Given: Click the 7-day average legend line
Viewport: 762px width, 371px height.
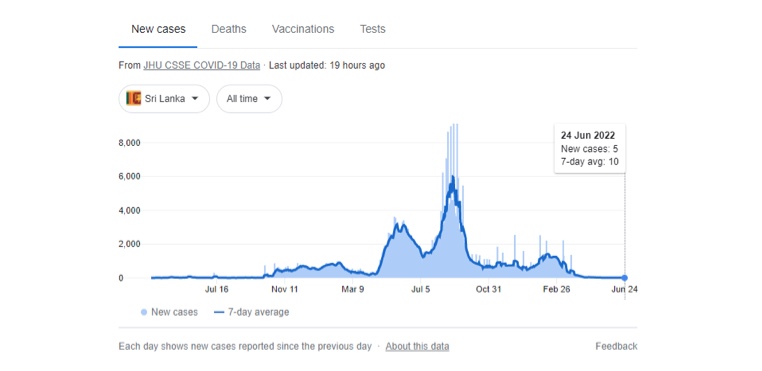Looking at the screenshot, I should [219, 312].
